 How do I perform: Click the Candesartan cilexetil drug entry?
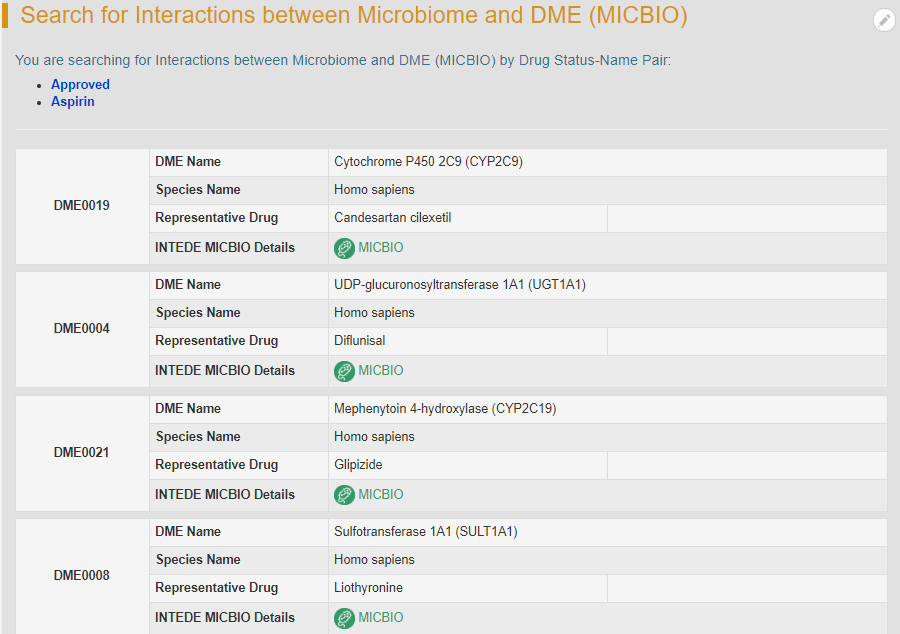click(x=393, y=218)
